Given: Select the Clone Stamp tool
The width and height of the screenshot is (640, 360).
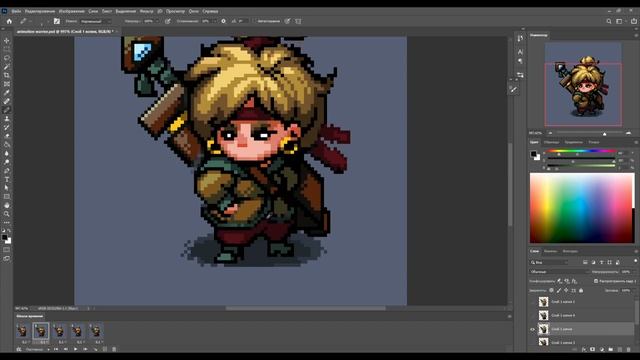Looking at the screenshot, I should tap(7, 119).
